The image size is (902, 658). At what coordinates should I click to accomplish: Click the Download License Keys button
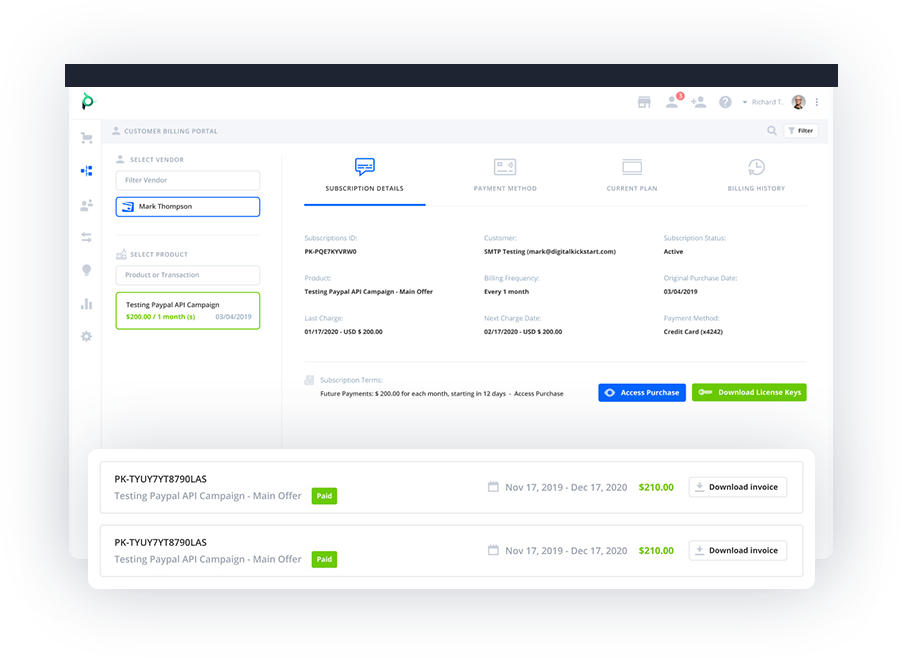(748, 393)
